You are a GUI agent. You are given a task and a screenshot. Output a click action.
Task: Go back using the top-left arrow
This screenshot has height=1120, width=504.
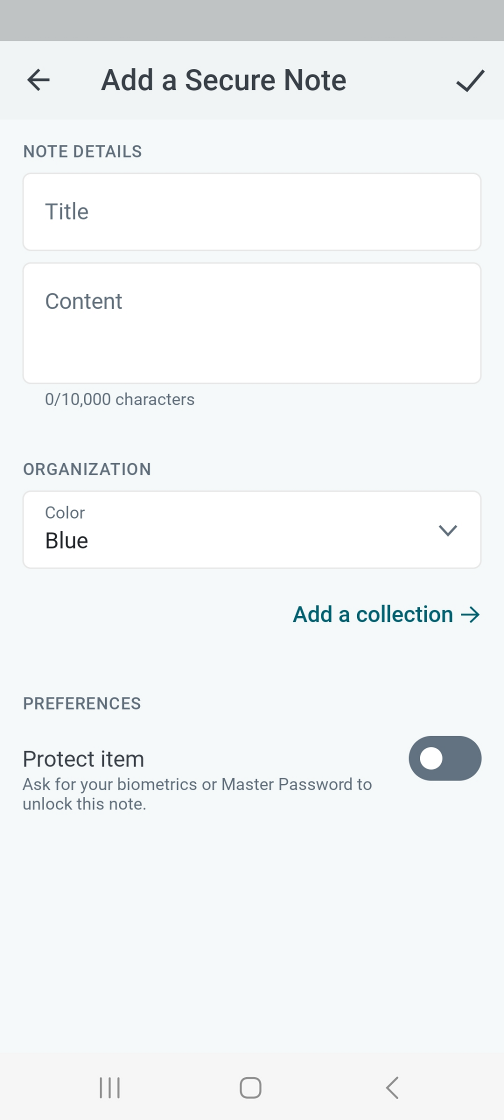pyautogui.click(x=39, y=80)
